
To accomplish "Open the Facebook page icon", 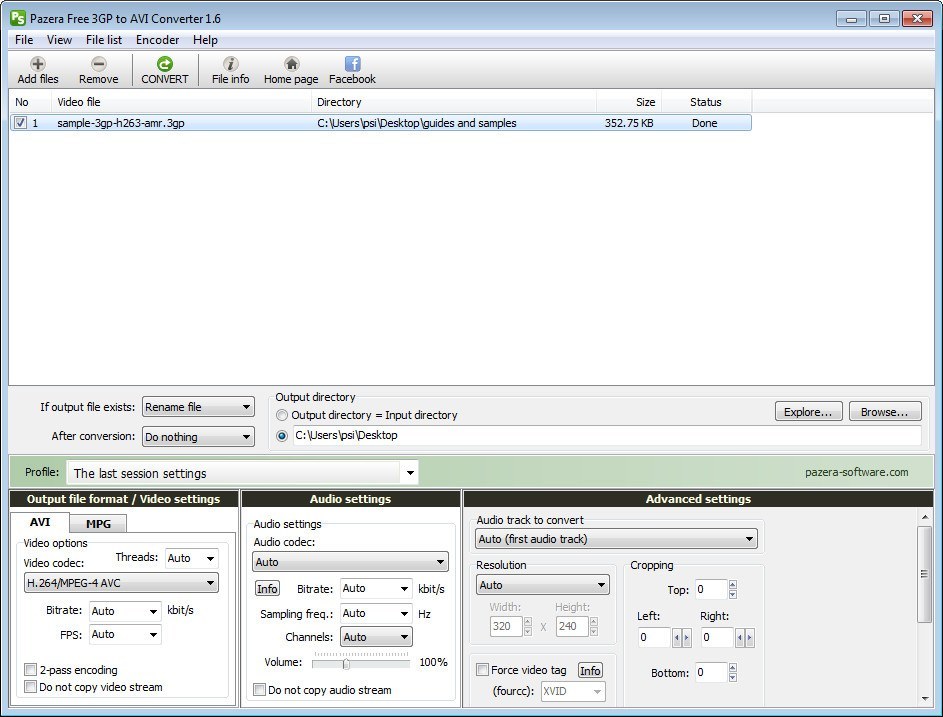I will pos(351,68).
